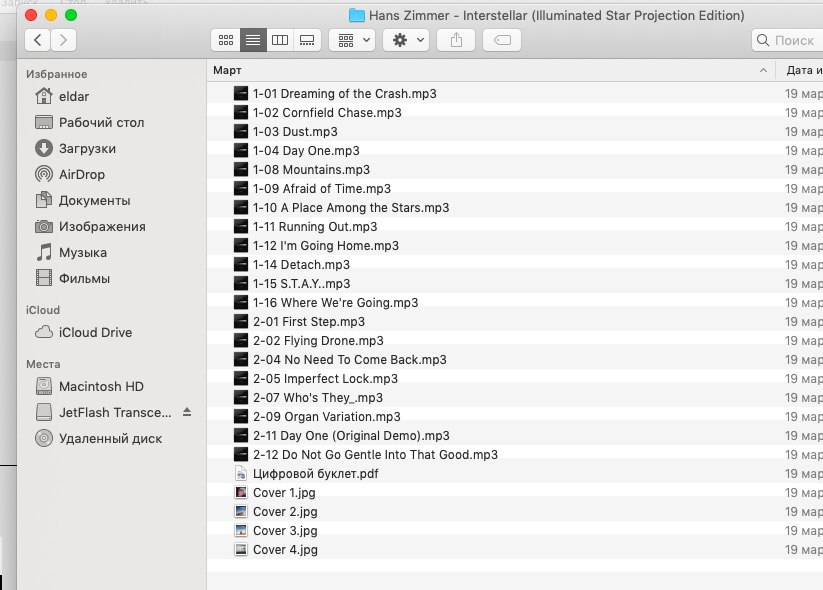Switch to column view
The width and height of the screenshot is (823, 590).
coord(280,40)
